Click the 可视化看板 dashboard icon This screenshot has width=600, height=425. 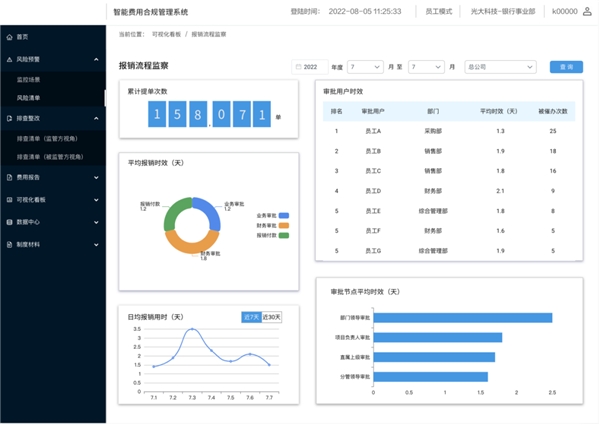9,199
